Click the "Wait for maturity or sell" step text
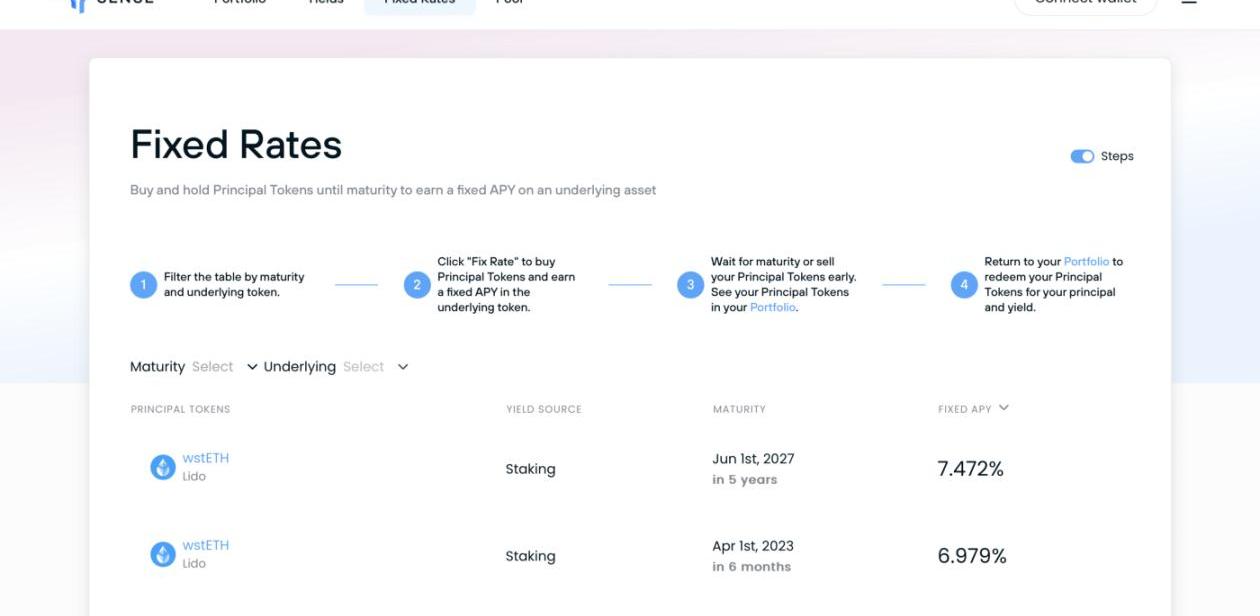The image size is (1260, 616). click(783, 285)
